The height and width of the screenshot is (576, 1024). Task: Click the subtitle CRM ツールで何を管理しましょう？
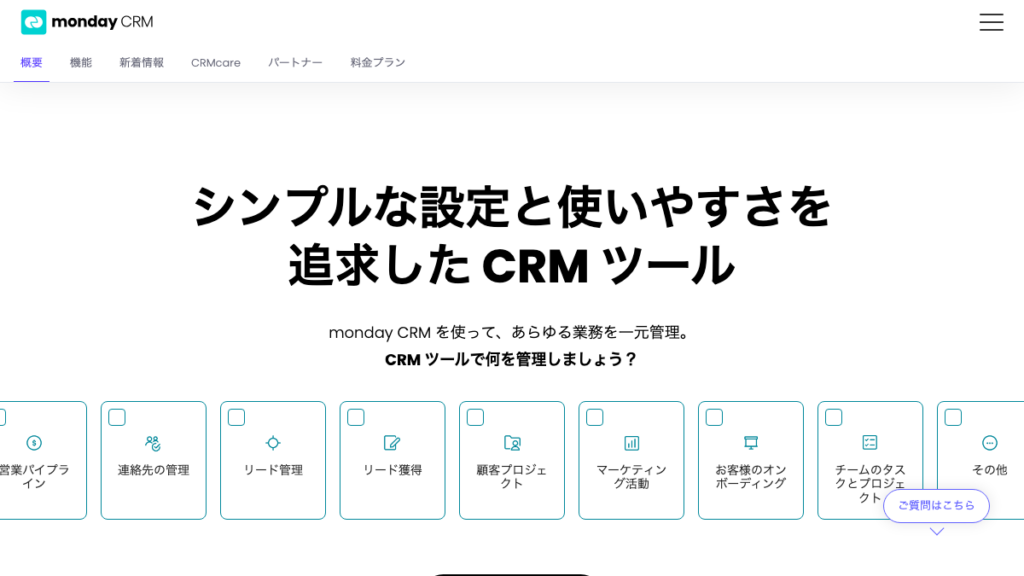coord(511,359)
